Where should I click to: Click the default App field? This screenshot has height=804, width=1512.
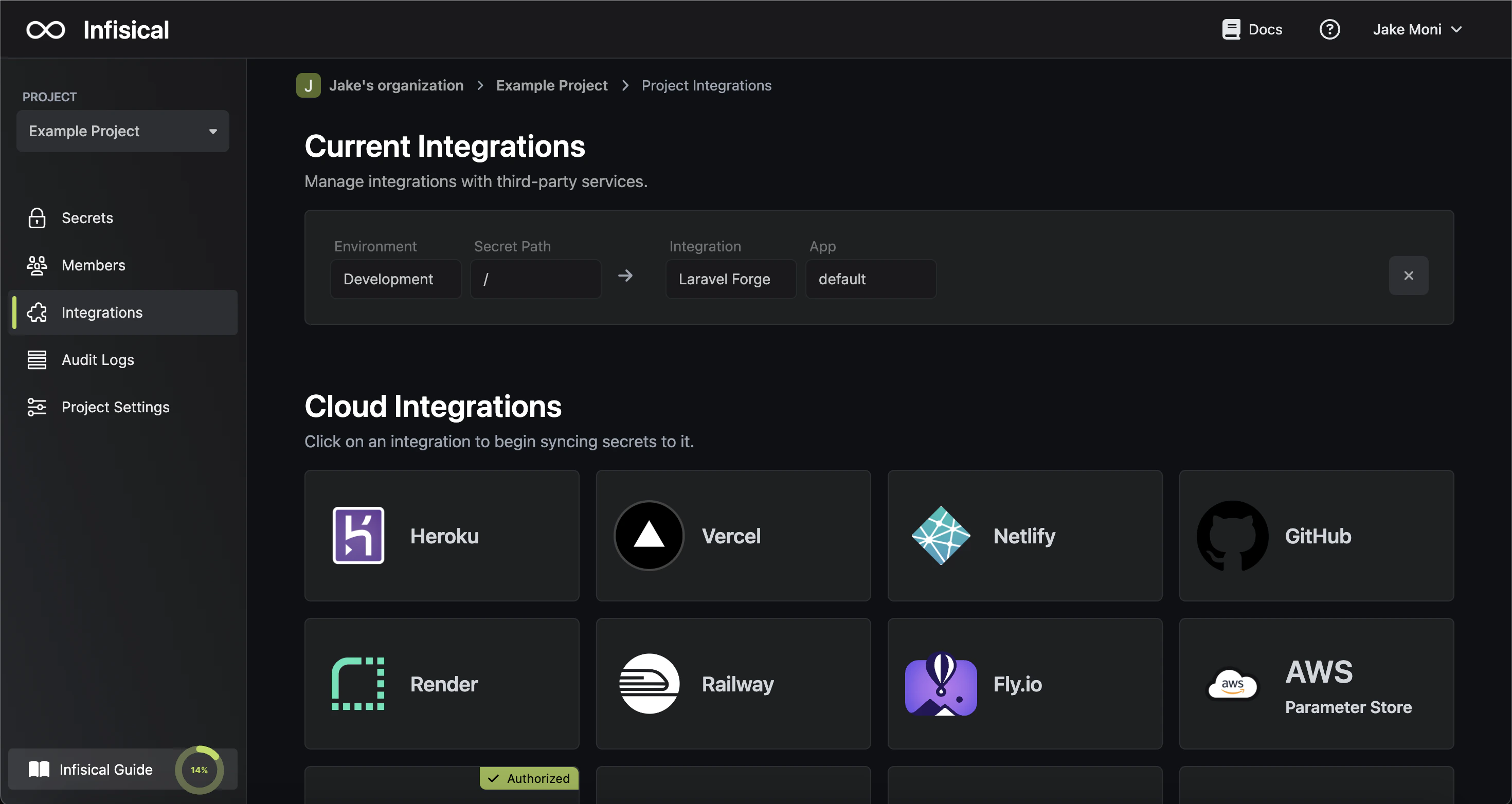(871, 279)
